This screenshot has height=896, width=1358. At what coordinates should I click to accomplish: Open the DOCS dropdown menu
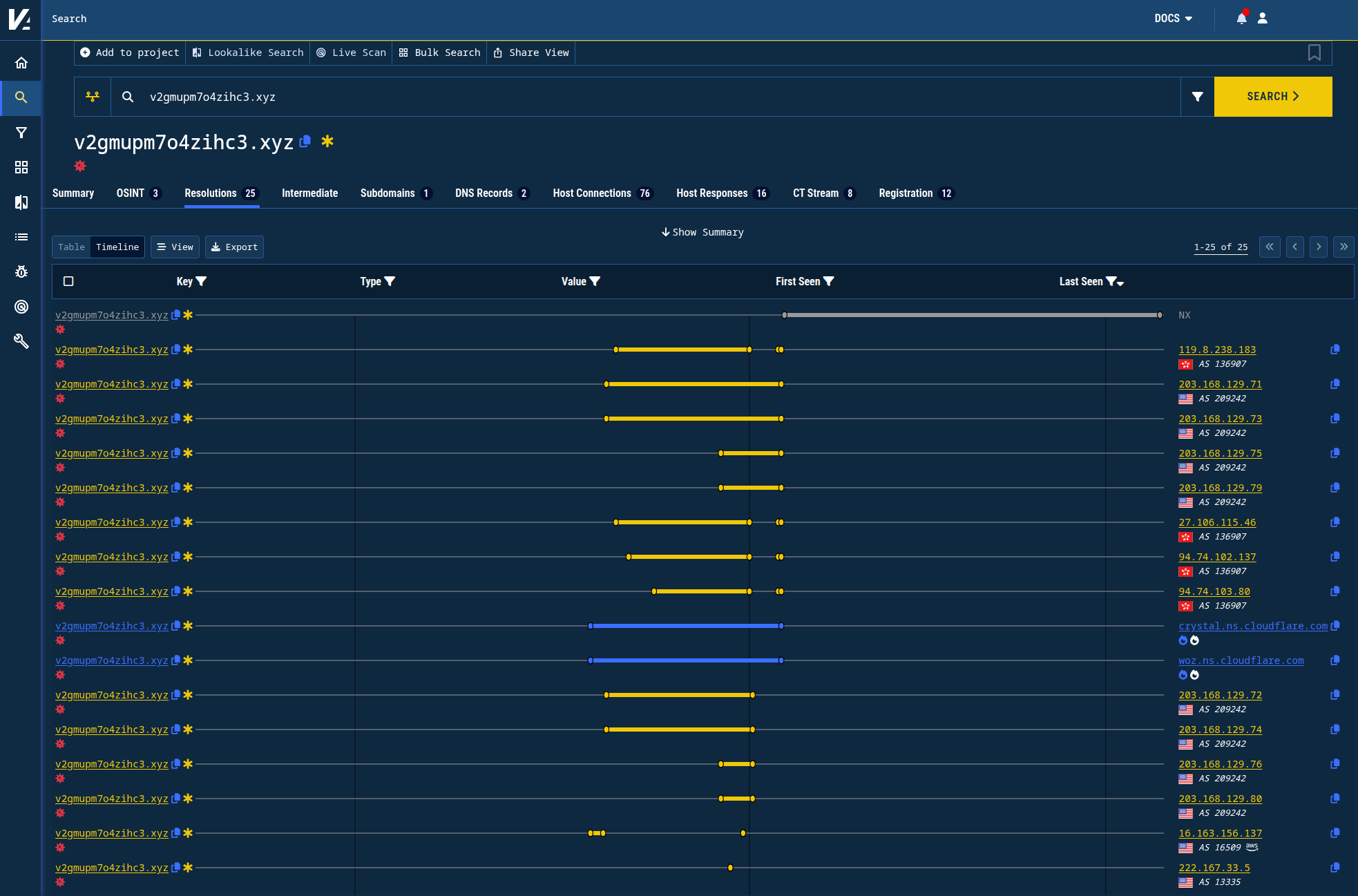point(1172,19)
